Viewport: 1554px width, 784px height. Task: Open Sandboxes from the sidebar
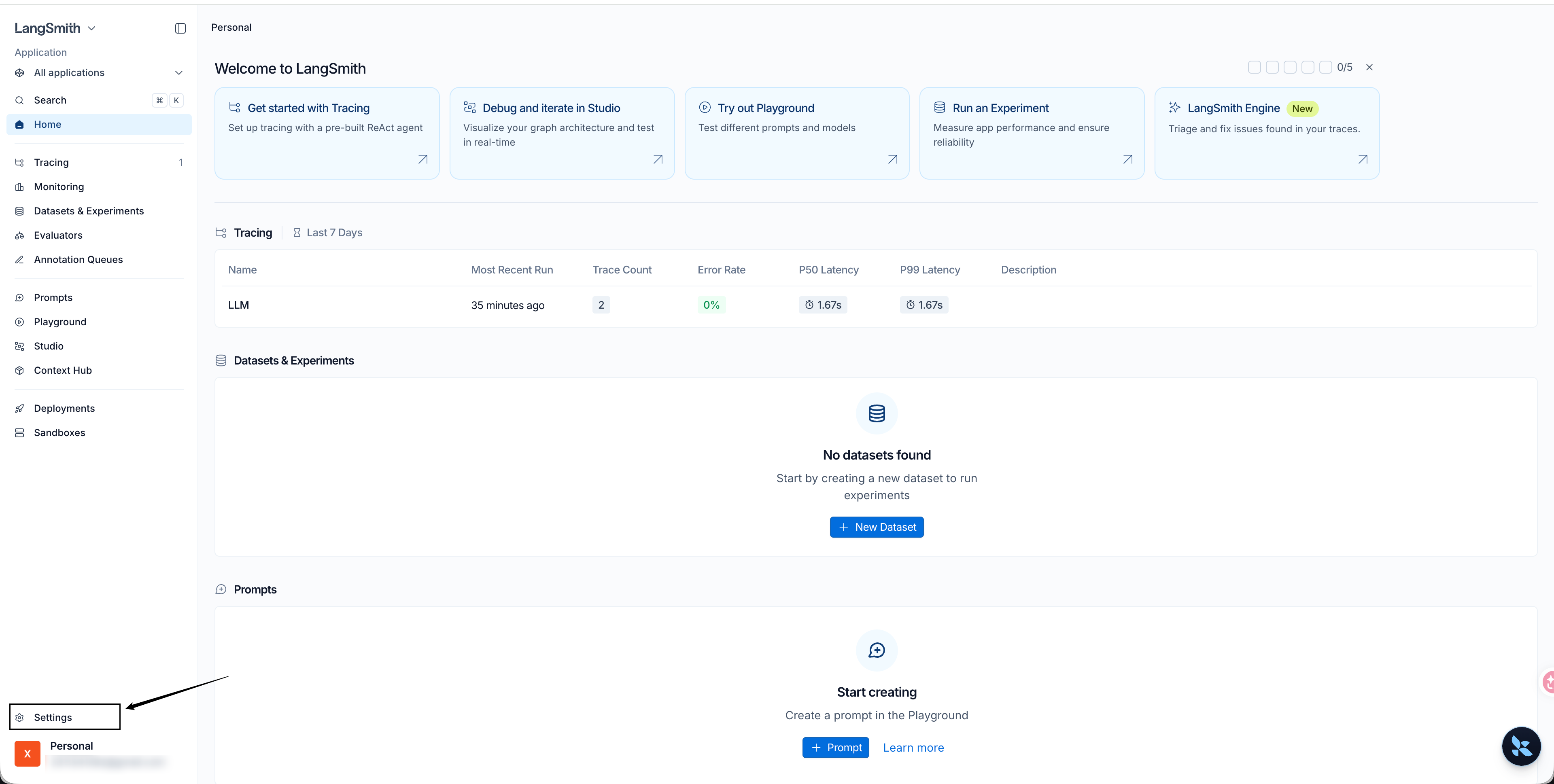99,432
